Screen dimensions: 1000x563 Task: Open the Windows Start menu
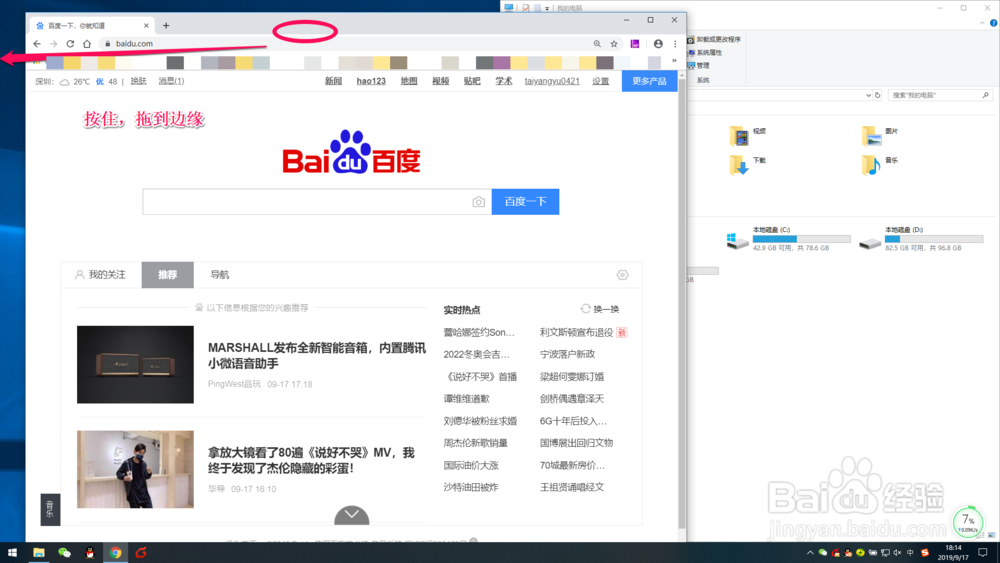(x=12, y=552)
